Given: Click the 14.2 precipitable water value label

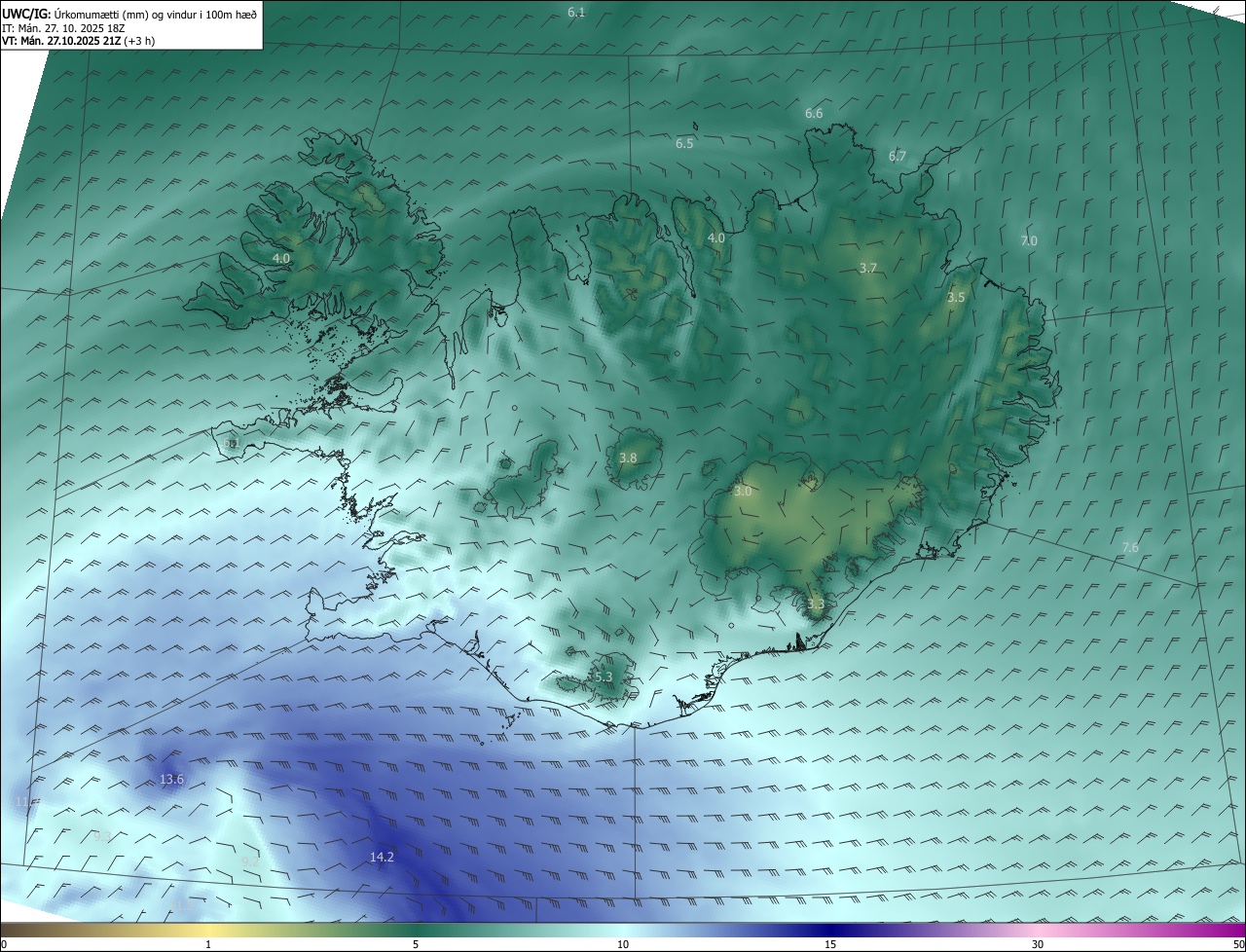Looking at the screenshot, I should pyautogui.click(x=382, y=858).
